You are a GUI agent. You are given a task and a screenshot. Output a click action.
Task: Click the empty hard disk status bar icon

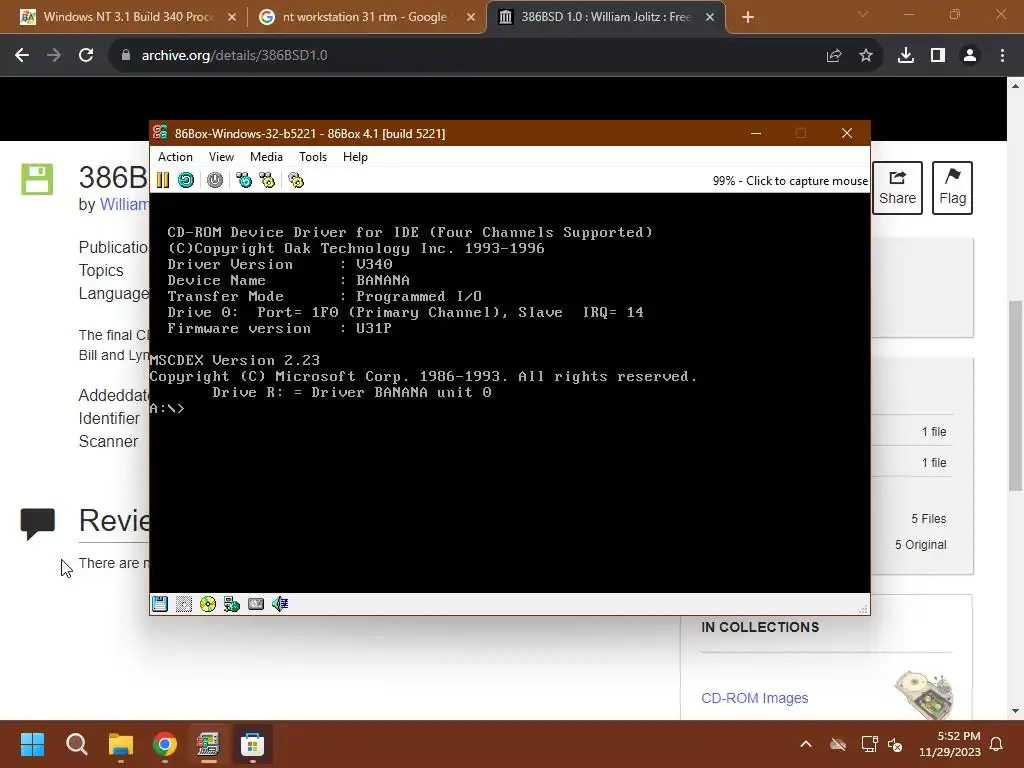(184, 604)
